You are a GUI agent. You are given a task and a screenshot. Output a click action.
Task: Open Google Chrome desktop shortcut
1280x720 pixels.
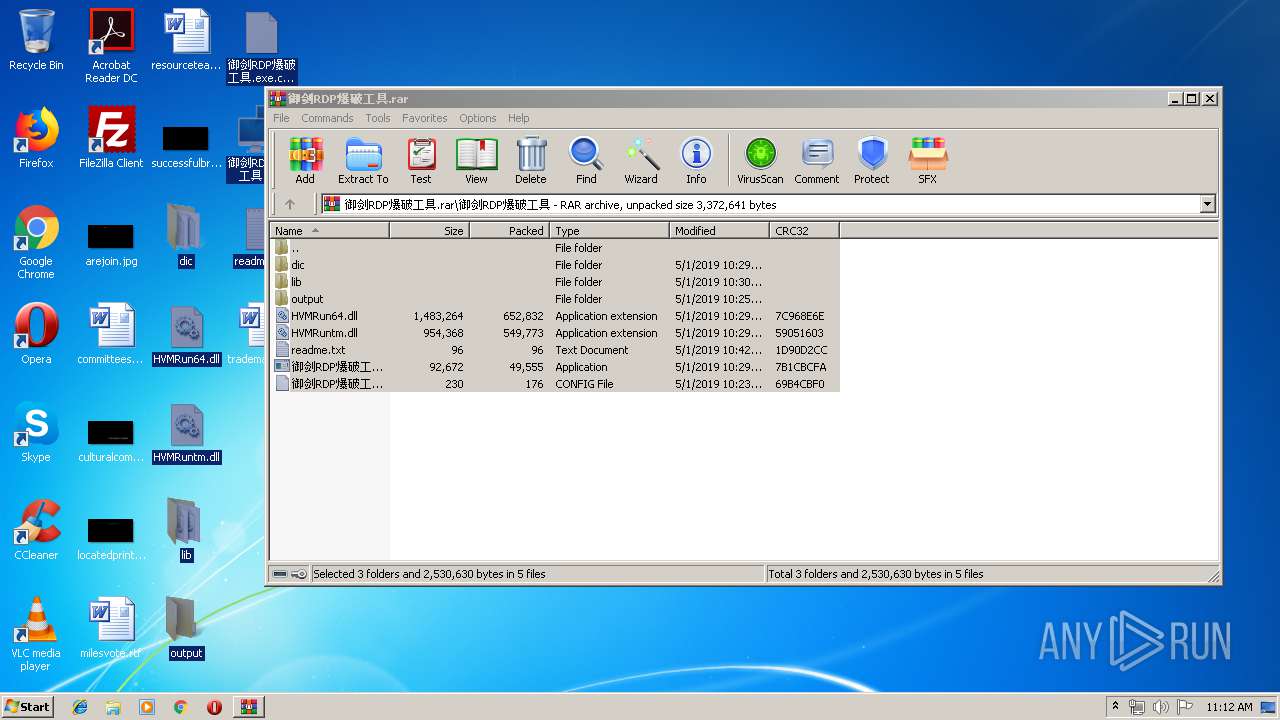[x=36, y=242]
